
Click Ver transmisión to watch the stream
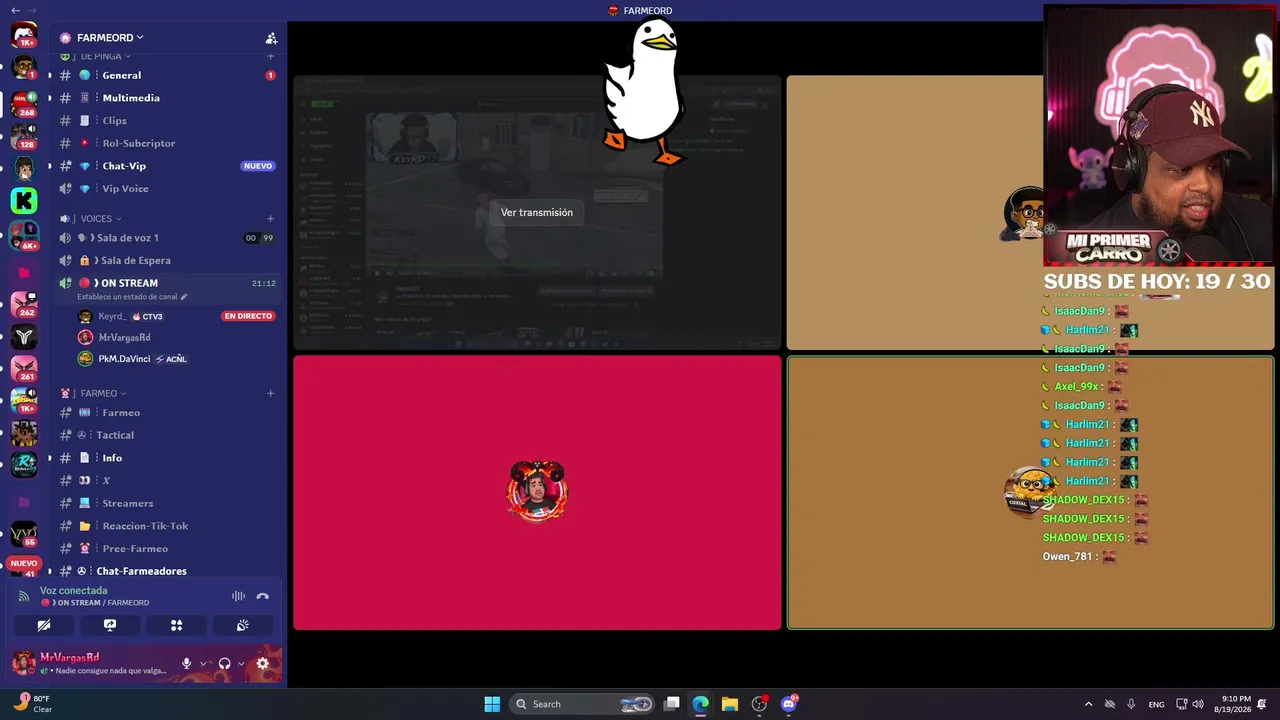pyautogui.click(x=537, y=212)
